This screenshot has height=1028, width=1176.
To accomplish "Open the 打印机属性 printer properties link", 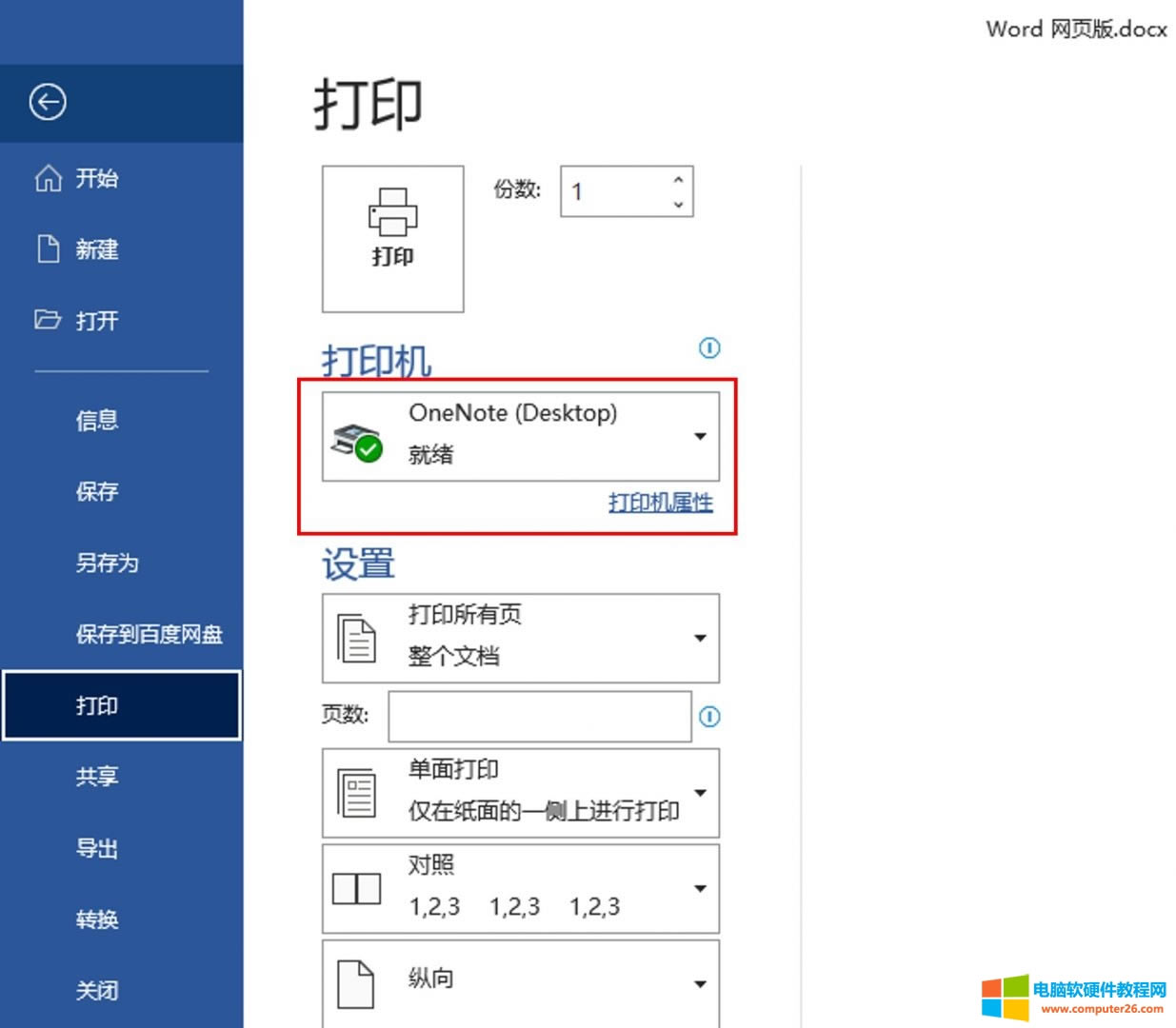I will tap(660, 502).
